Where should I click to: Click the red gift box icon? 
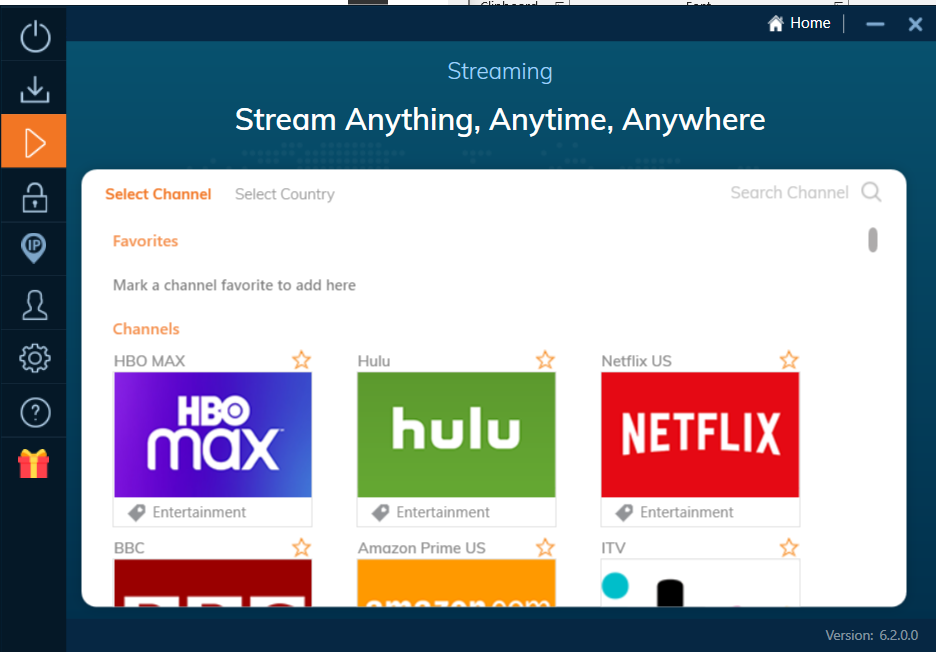(x=33, y=464)
